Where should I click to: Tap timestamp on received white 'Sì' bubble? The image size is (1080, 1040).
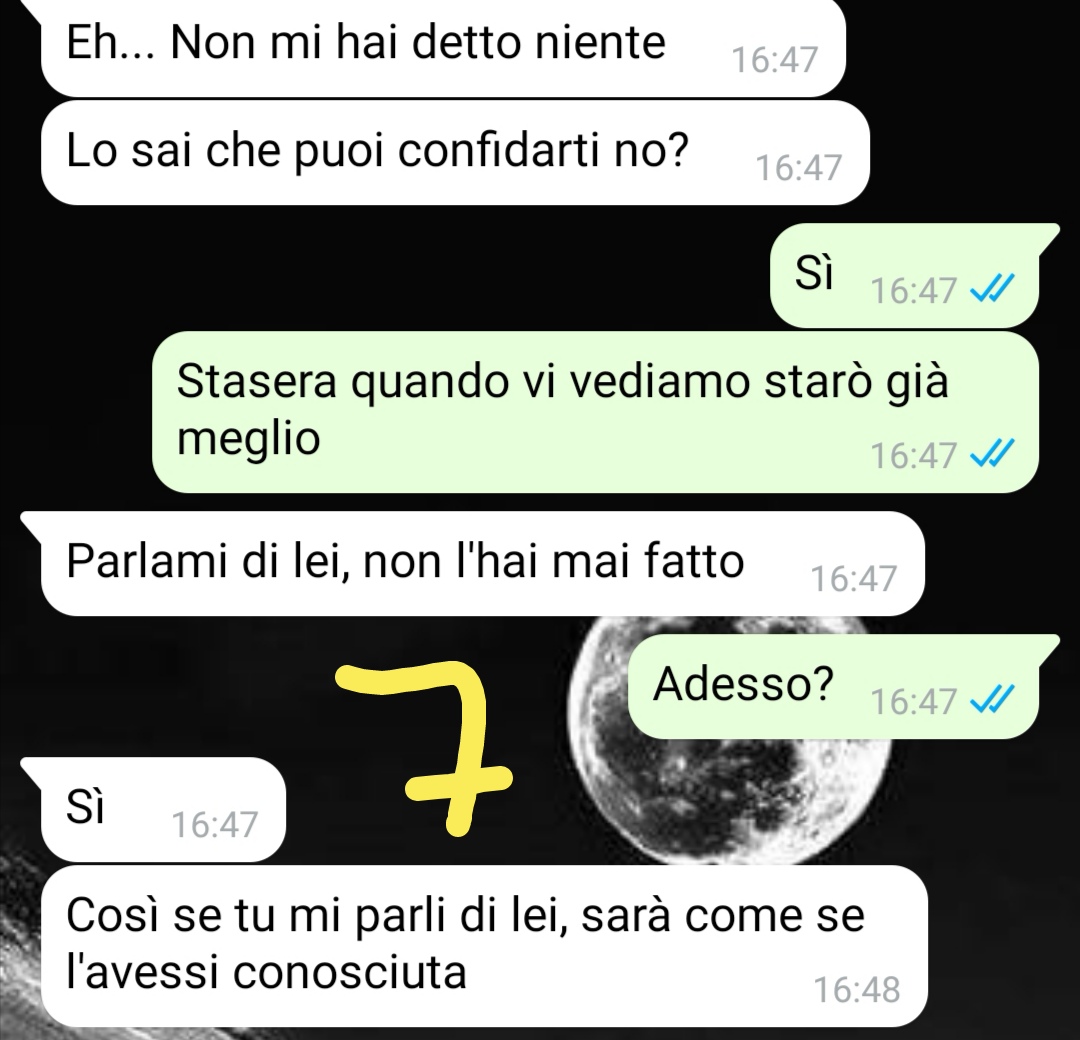click(214, 824)
